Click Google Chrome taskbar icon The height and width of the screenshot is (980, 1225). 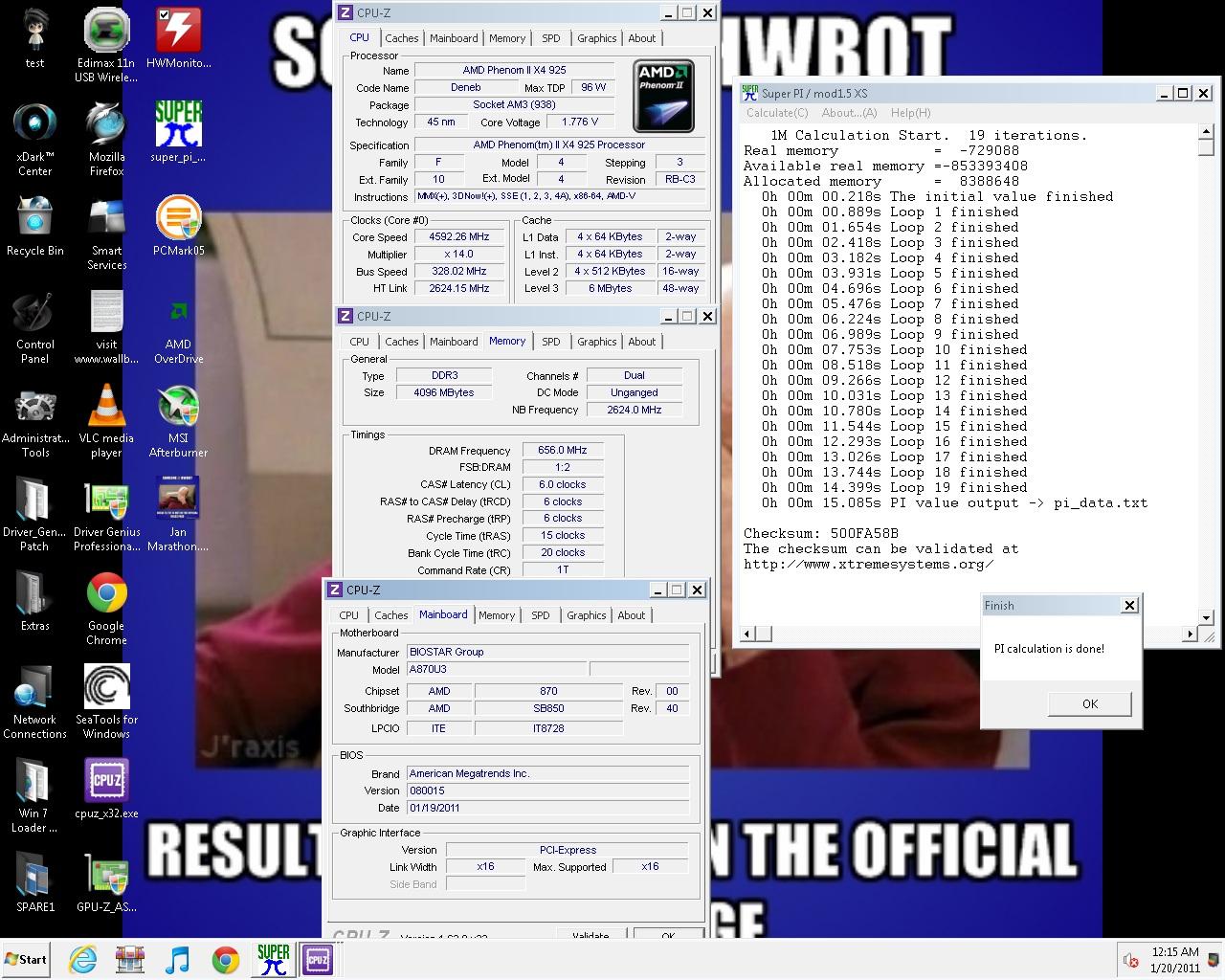[226, 959]
